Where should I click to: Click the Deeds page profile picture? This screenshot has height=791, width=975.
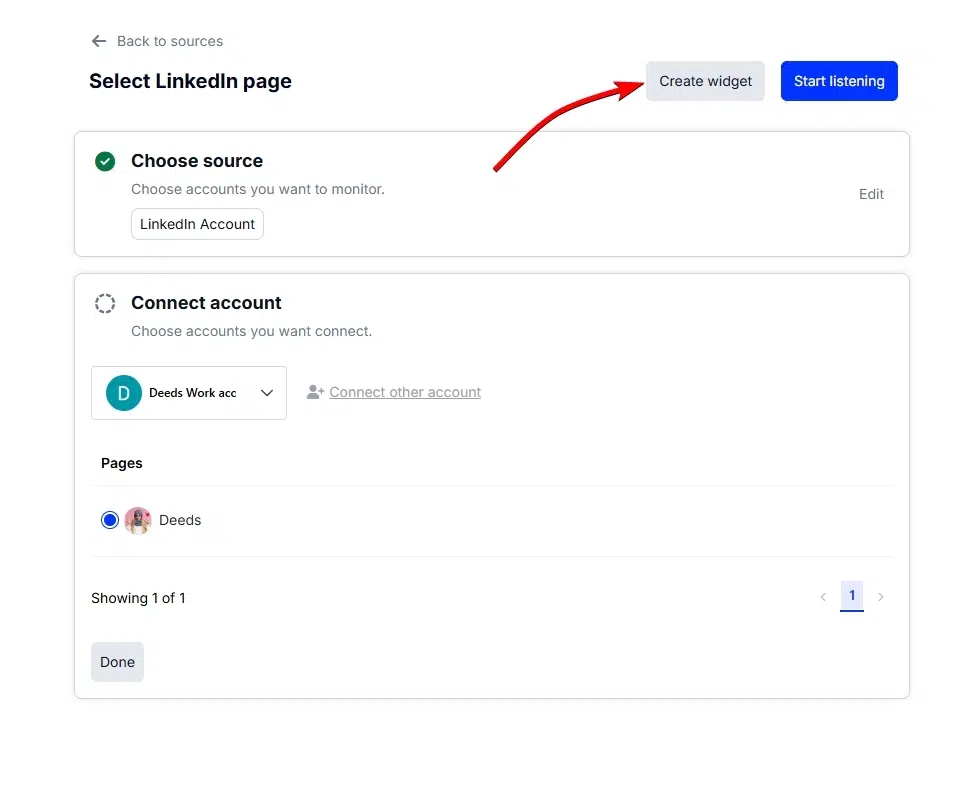tap(137, 520)
